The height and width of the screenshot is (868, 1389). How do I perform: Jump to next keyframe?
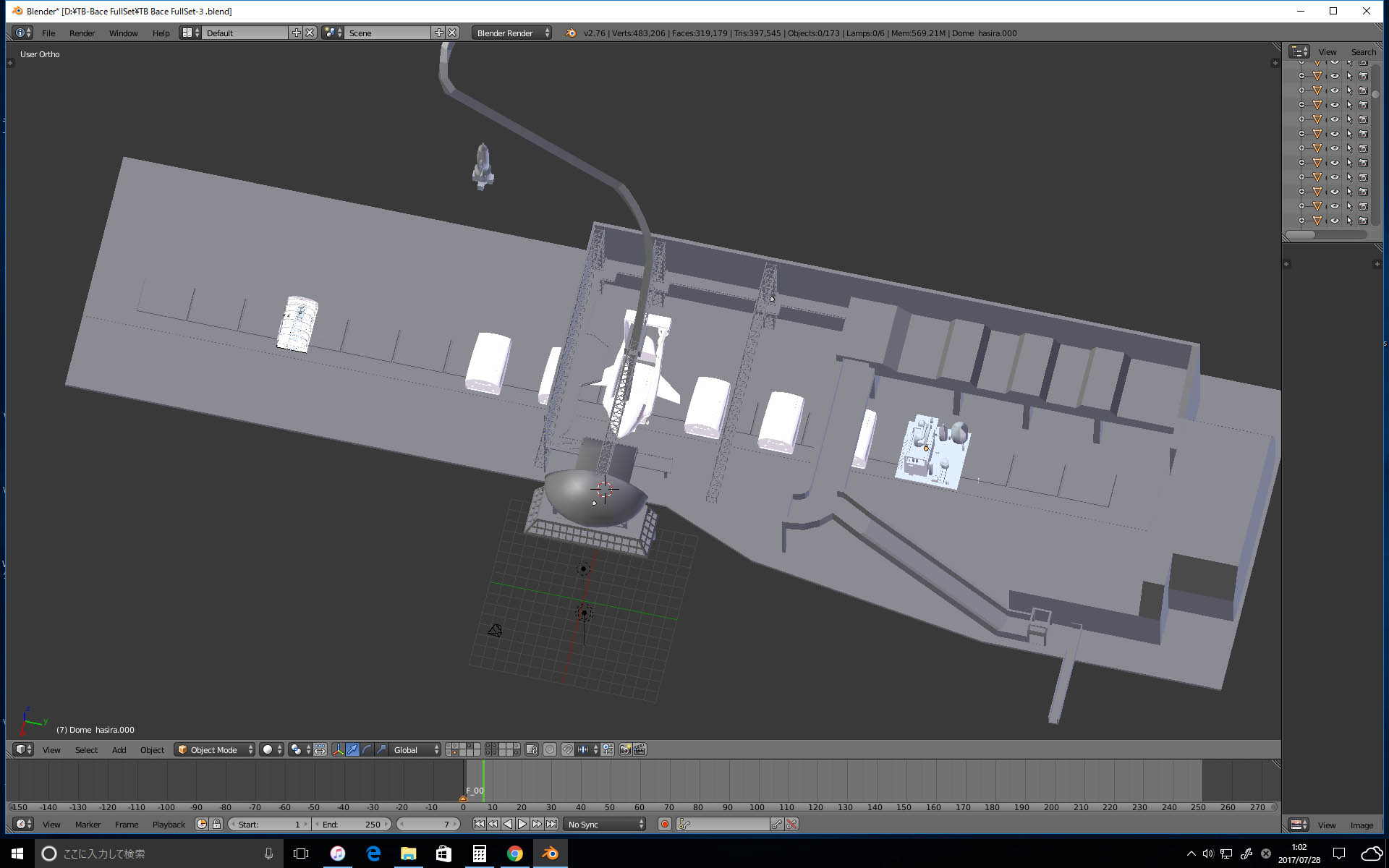tap(536, 824)
